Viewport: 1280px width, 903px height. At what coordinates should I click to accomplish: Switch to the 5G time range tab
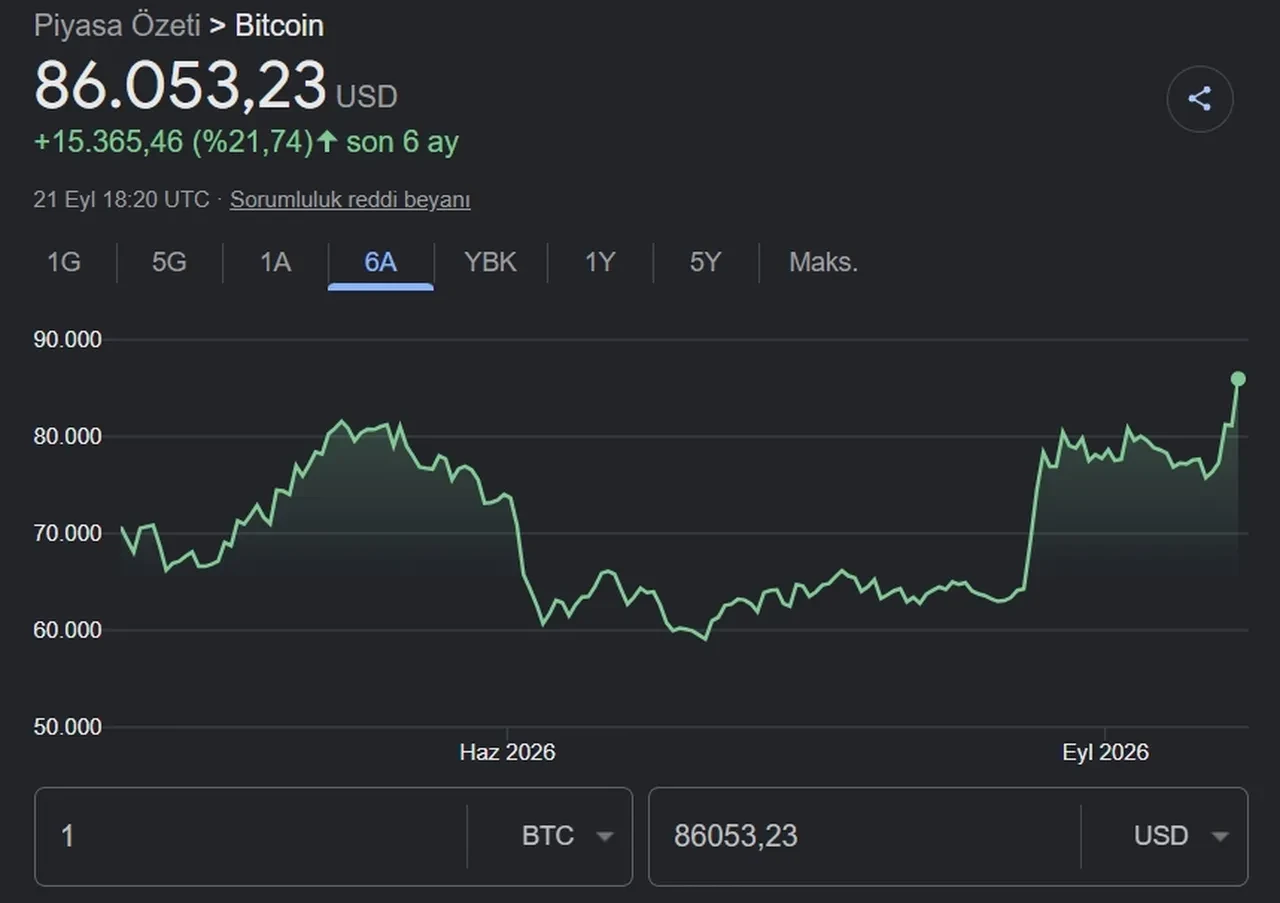169,262
